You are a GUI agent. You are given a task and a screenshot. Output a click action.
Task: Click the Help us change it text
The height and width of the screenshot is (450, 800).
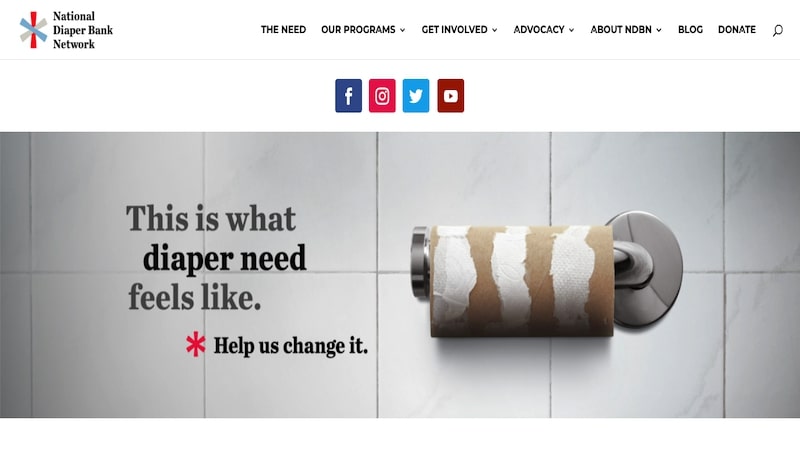[290, 345]
